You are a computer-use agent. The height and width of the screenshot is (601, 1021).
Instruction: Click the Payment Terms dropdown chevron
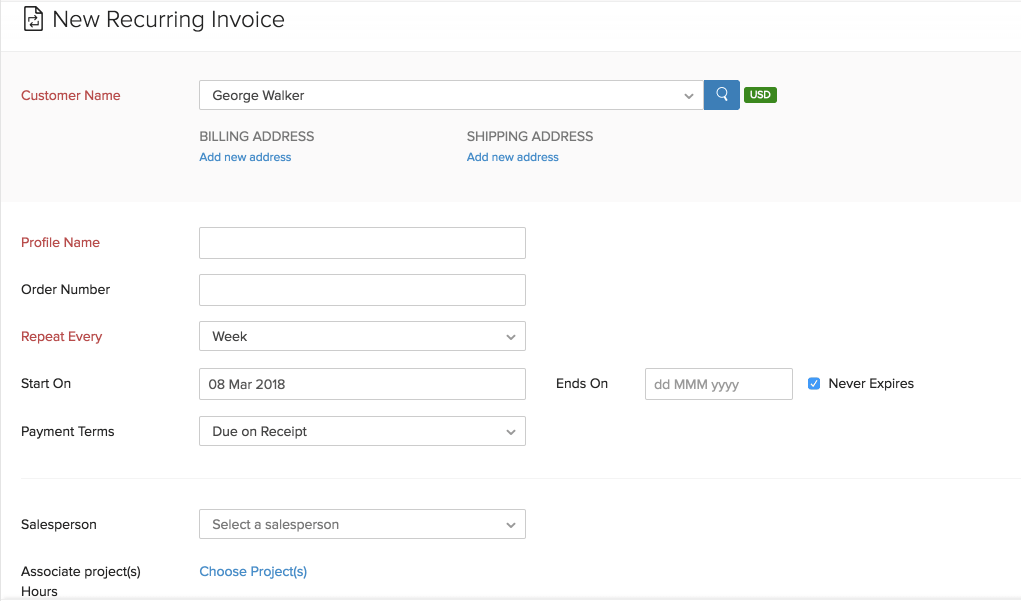click(511, 431)
